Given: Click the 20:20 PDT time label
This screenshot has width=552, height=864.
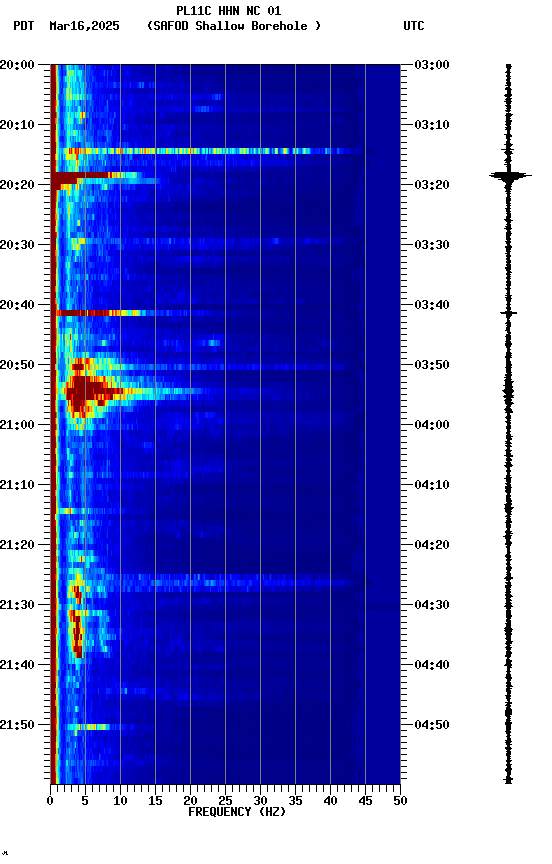Looking at the screenshot, I should tap(18, 185).
